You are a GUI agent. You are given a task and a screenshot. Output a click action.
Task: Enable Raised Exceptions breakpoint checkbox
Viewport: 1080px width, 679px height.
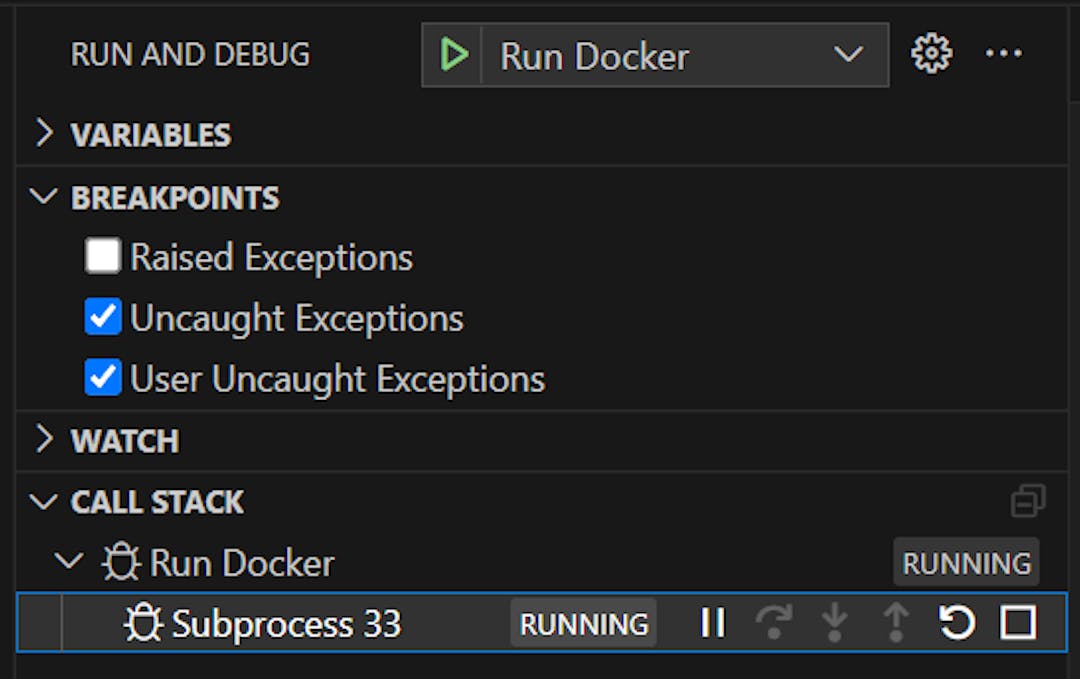point(103,256)
